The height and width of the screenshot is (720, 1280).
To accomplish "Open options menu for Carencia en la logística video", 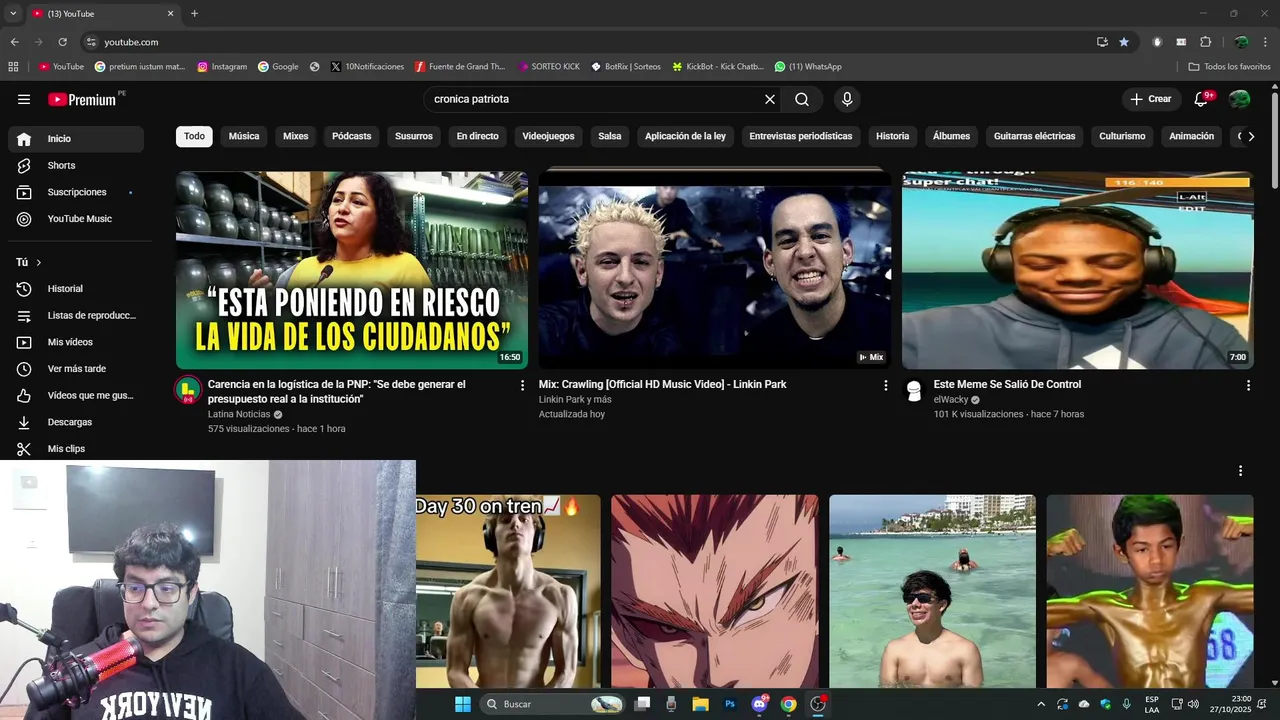I will coord(522,385).
